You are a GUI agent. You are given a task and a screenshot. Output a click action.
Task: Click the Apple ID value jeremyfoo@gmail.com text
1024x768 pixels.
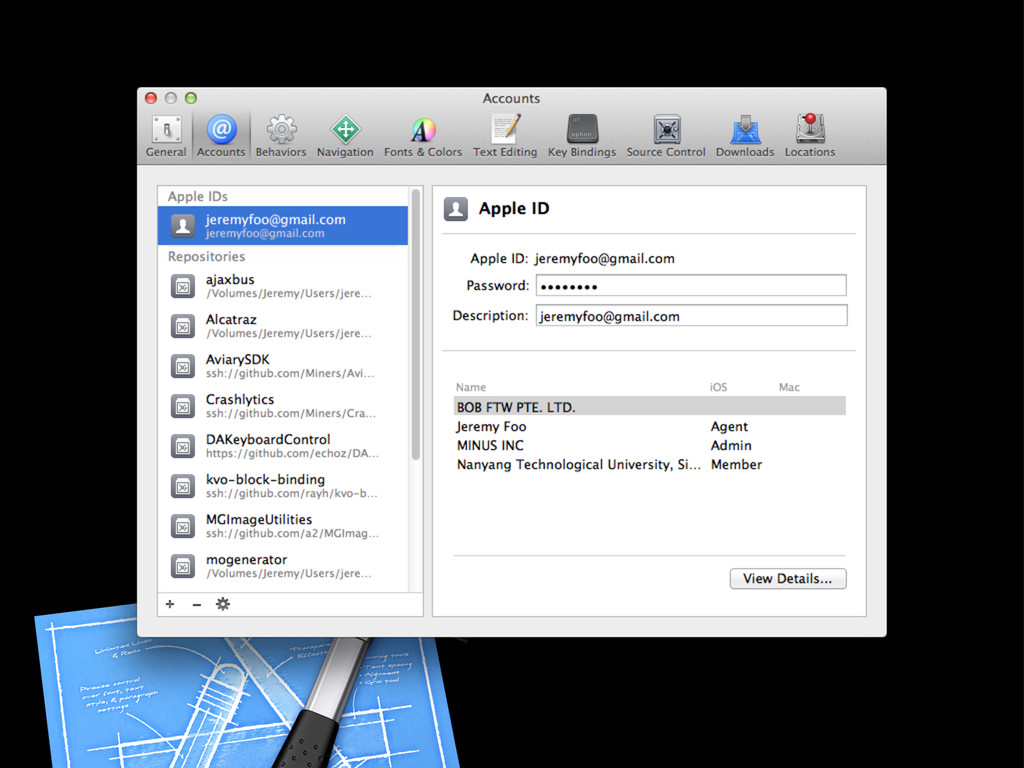(x=604, y=259)
